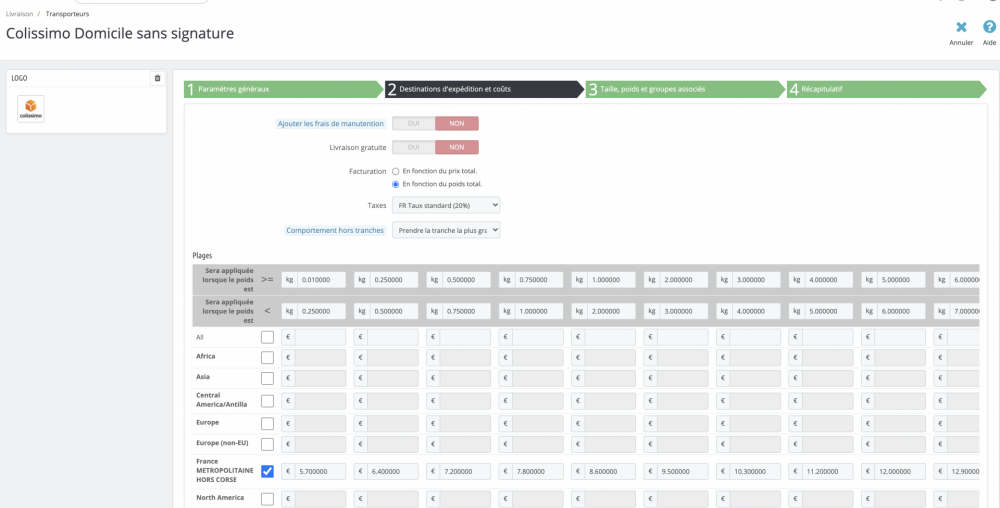Viewport: 1000px width, 508px height.
Task: Check the Europe (non-EU) checkbox
Action: [x=267, y=444]
